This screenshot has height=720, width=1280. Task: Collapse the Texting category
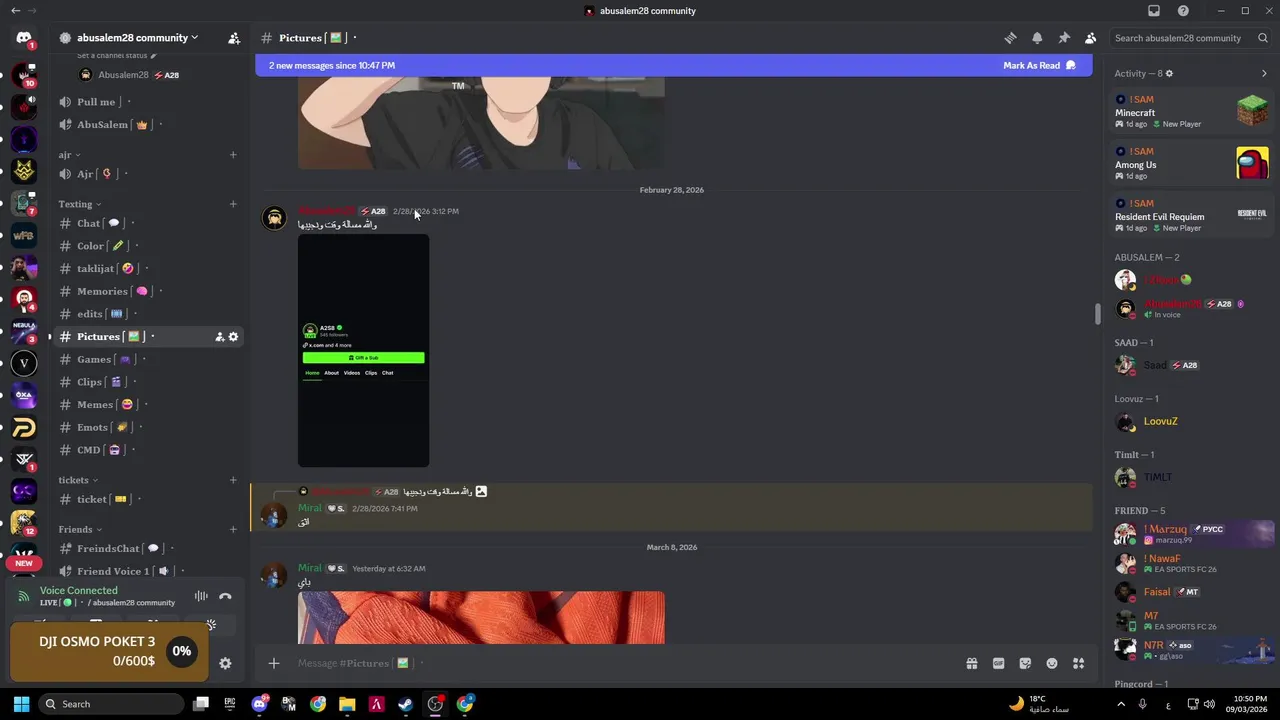(x=79, y=204)
